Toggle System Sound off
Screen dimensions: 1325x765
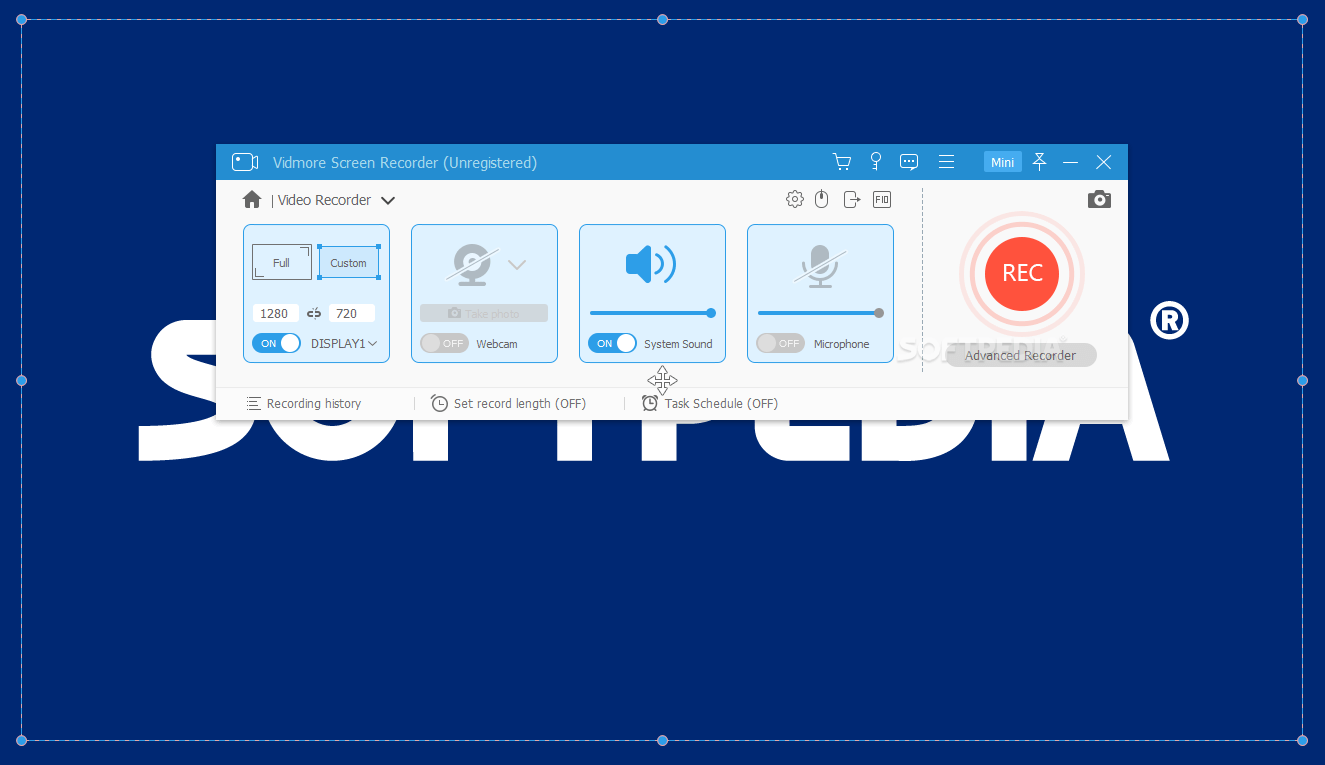click(x=612, y=343)
